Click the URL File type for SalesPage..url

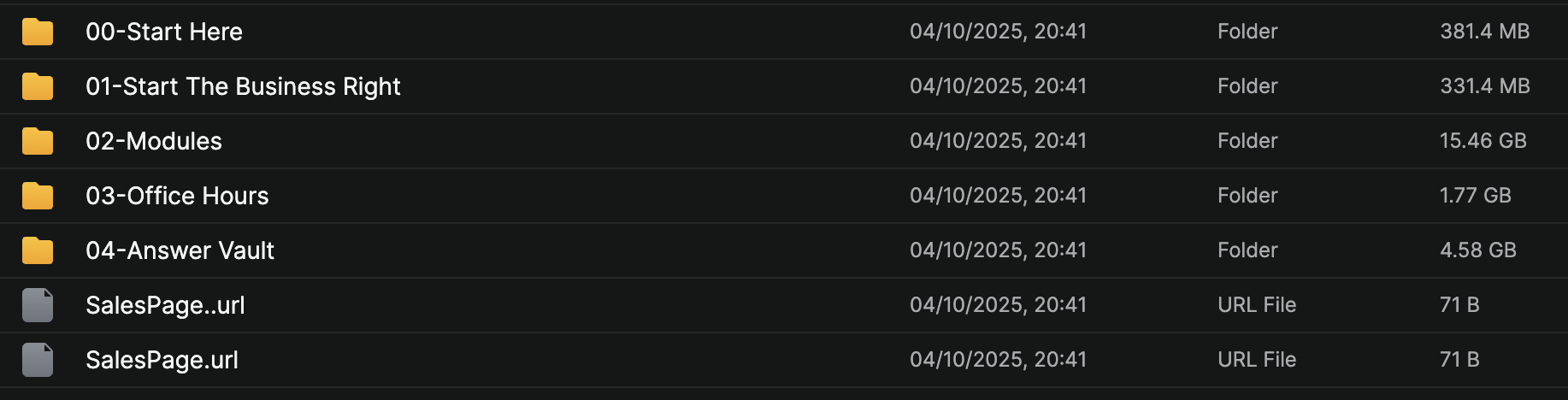tap(1257, 305)
